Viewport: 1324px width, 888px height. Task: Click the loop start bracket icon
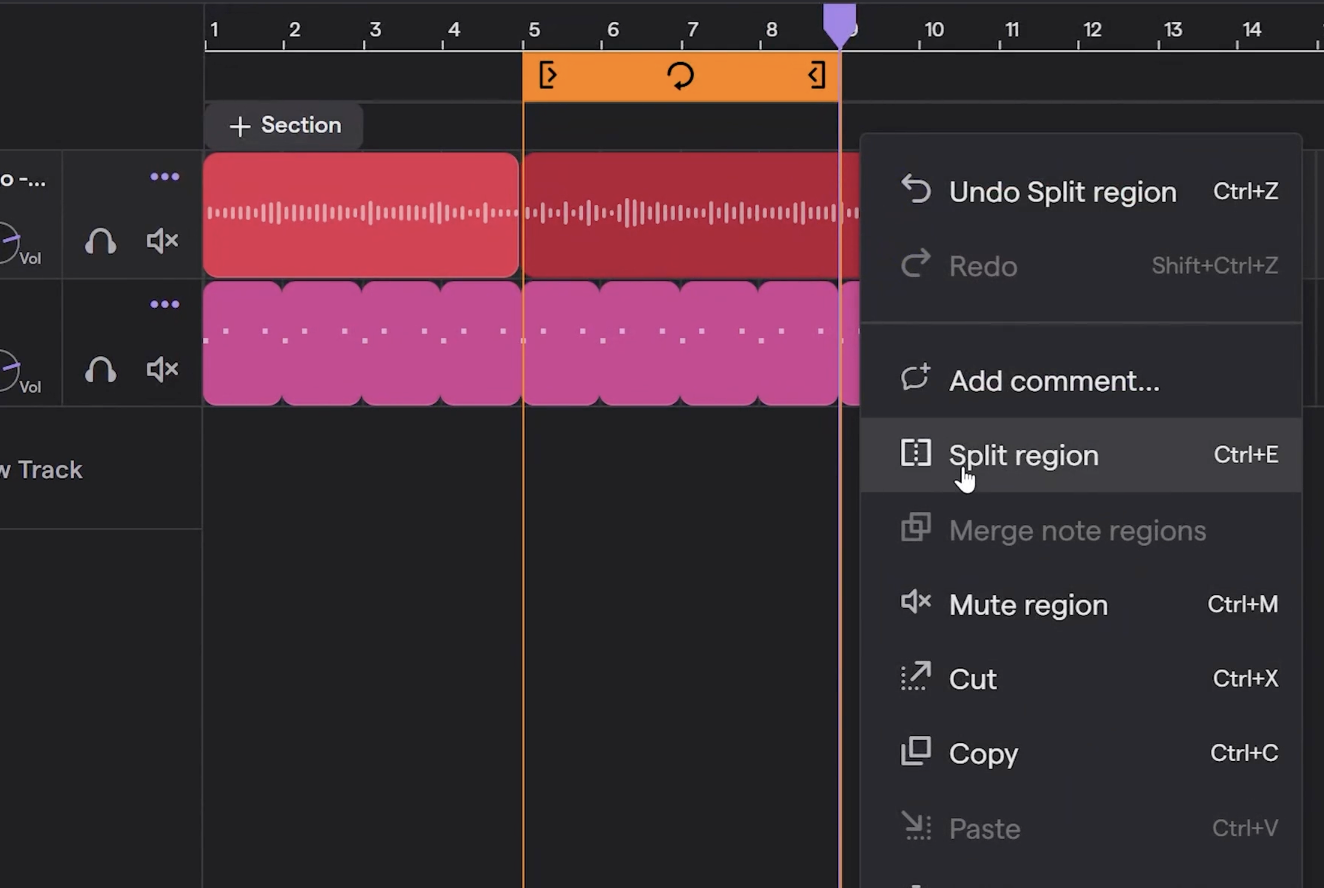(547, 75)
